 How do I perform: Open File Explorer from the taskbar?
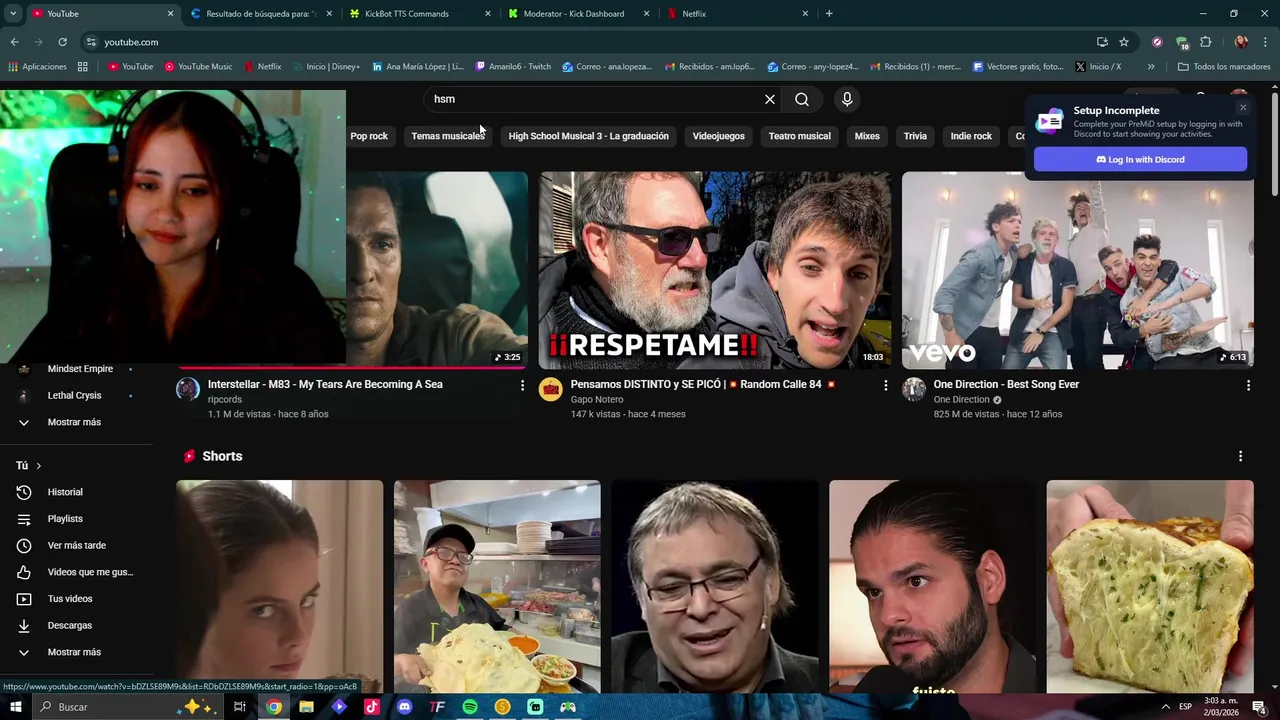coord(306,707)
